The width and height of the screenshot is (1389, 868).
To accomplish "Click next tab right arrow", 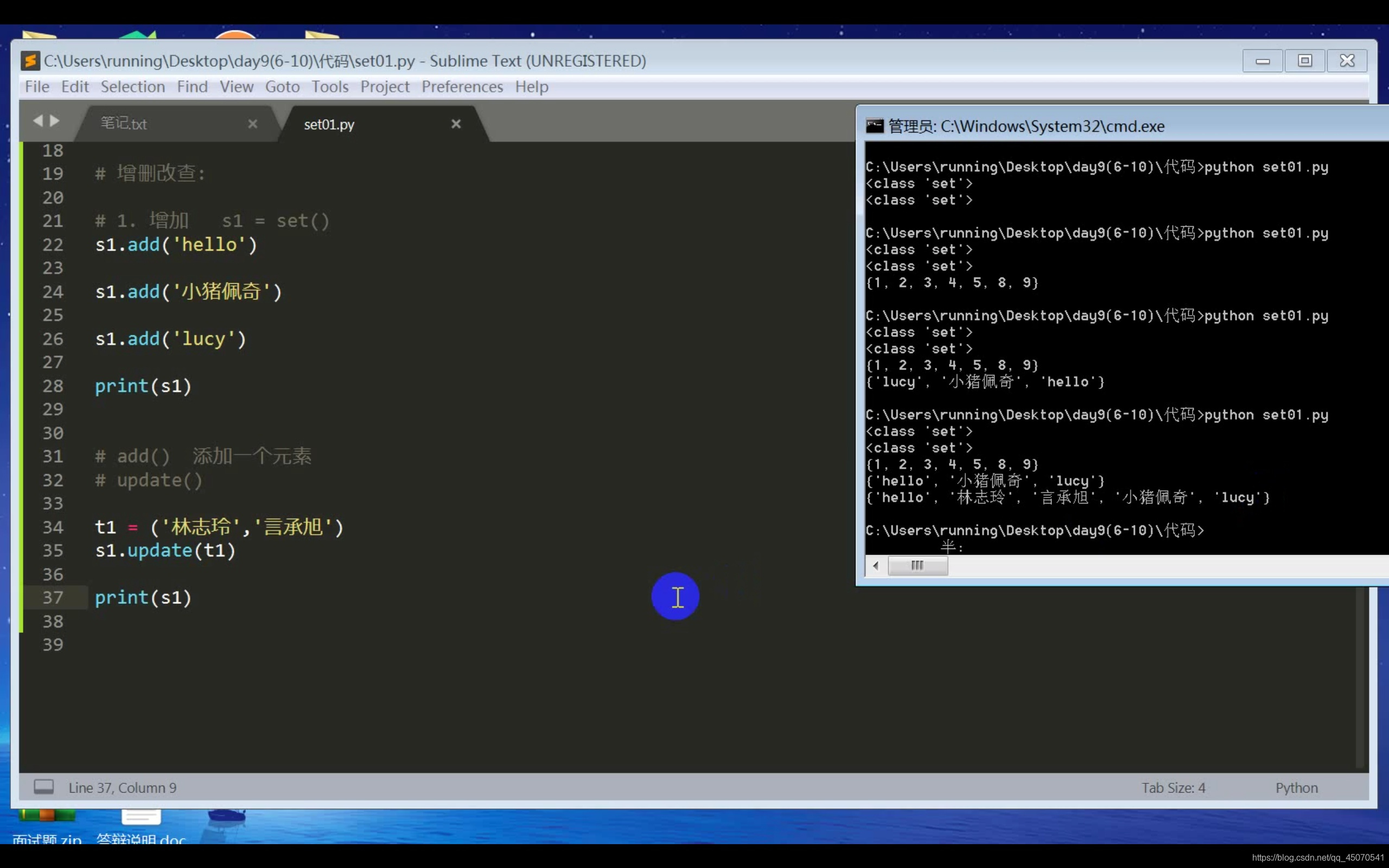I will pos(55,120).
